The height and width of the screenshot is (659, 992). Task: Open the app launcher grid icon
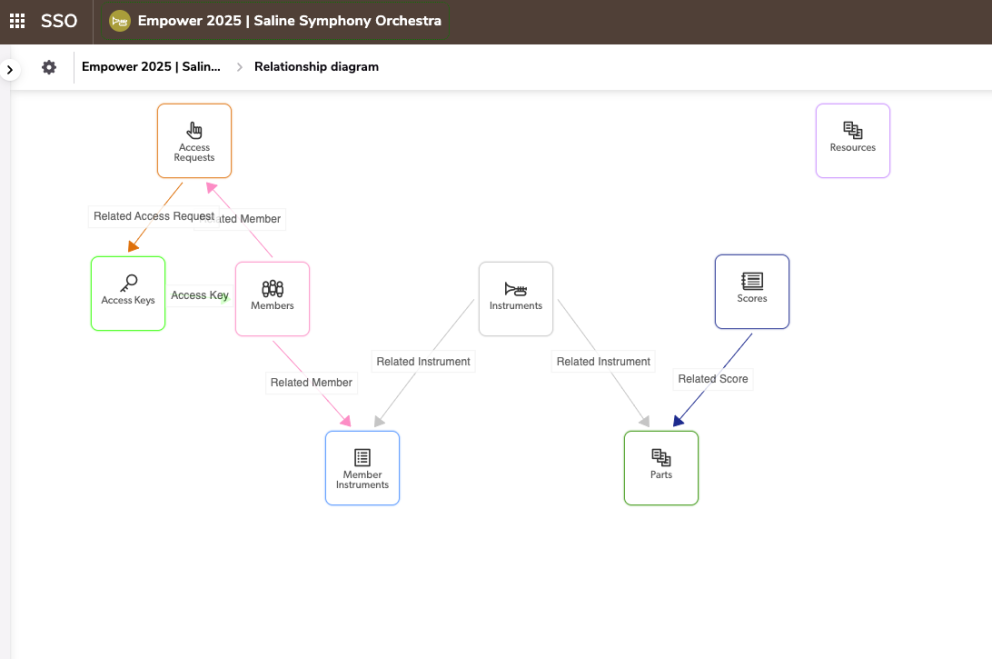click(17, 21)
